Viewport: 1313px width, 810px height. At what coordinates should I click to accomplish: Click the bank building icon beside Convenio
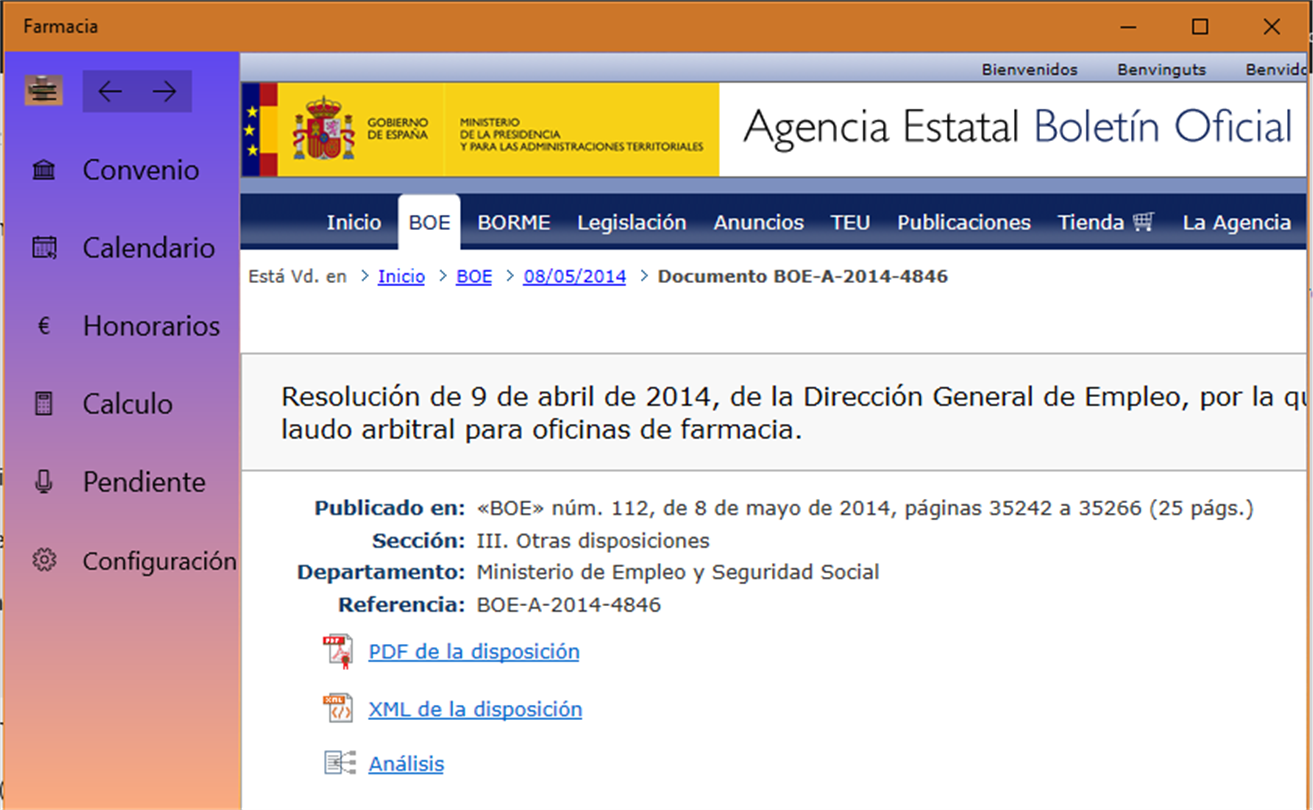[x=44, y=170]
